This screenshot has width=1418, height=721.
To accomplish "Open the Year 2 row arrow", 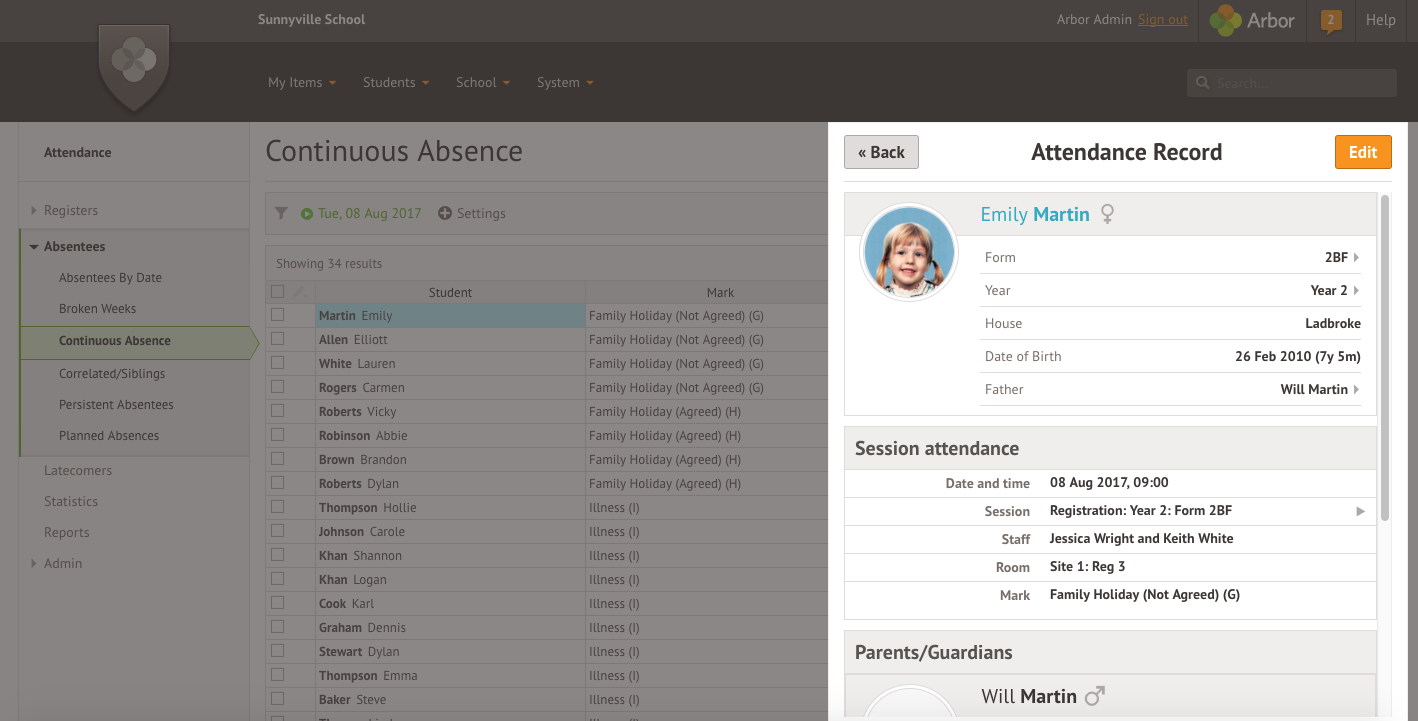I will (x=1356, y=290).
